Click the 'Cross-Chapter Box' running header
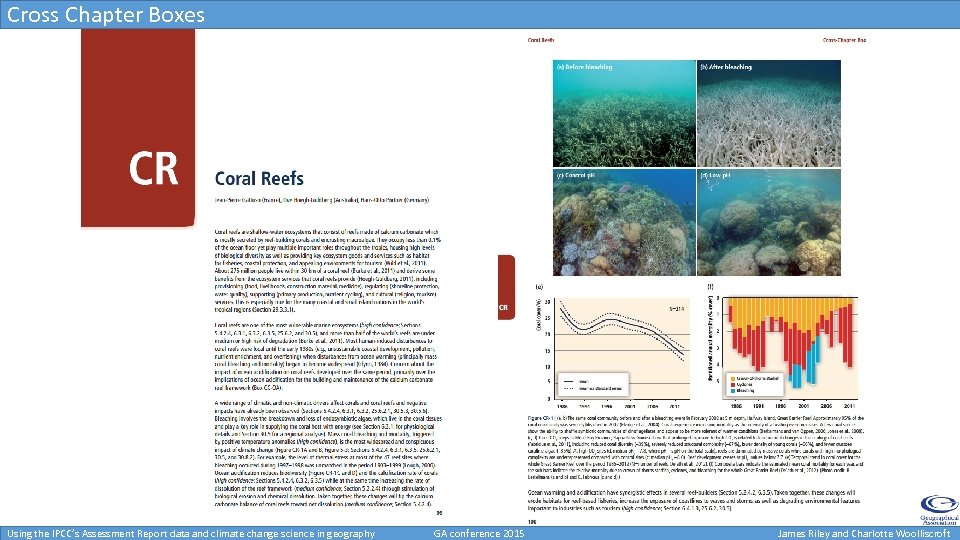960x540 pixels. click(844, 40)
